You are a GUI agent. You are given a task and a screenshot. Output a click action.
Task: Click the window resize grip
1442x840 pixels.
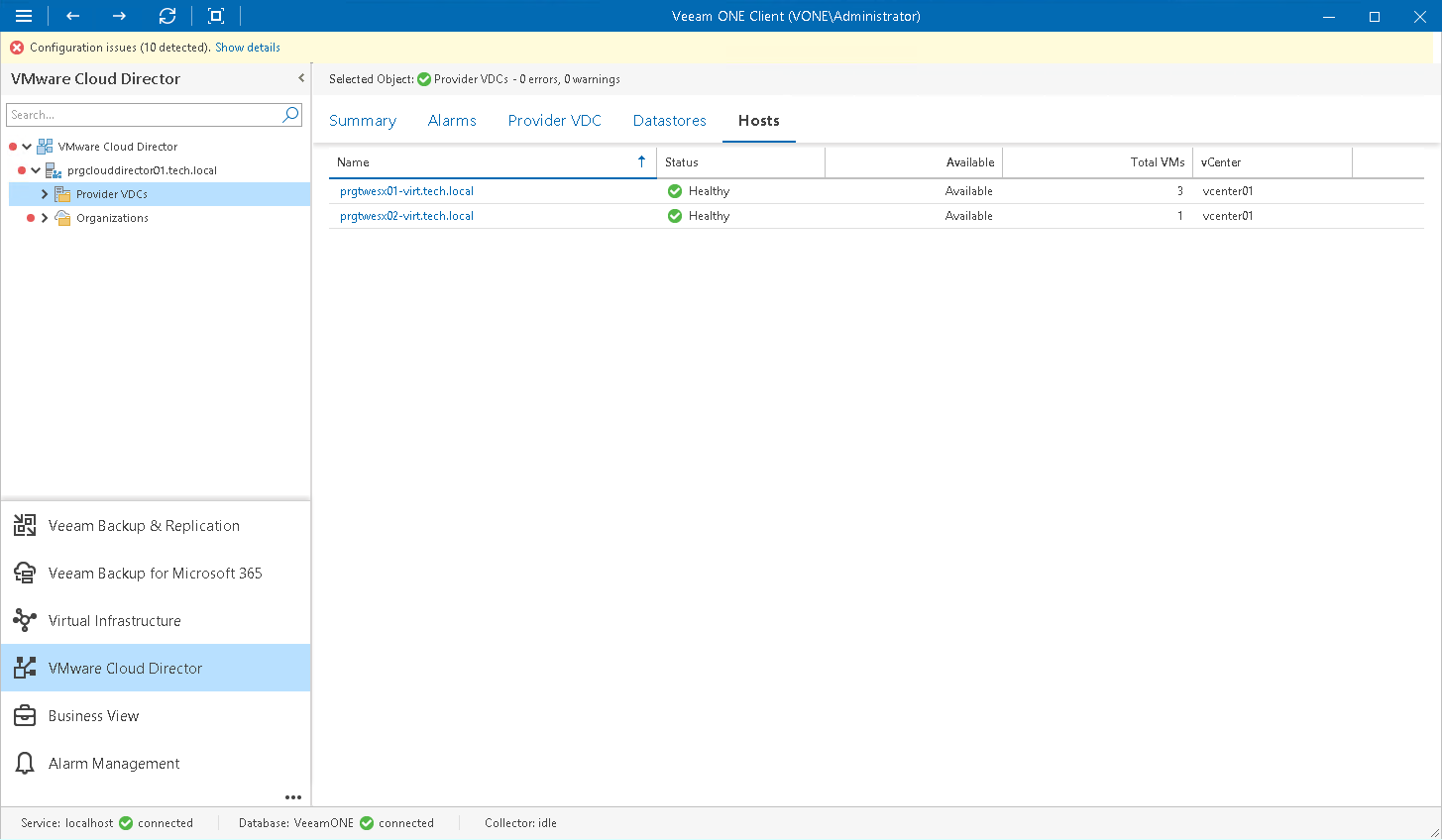[1433, 832]
